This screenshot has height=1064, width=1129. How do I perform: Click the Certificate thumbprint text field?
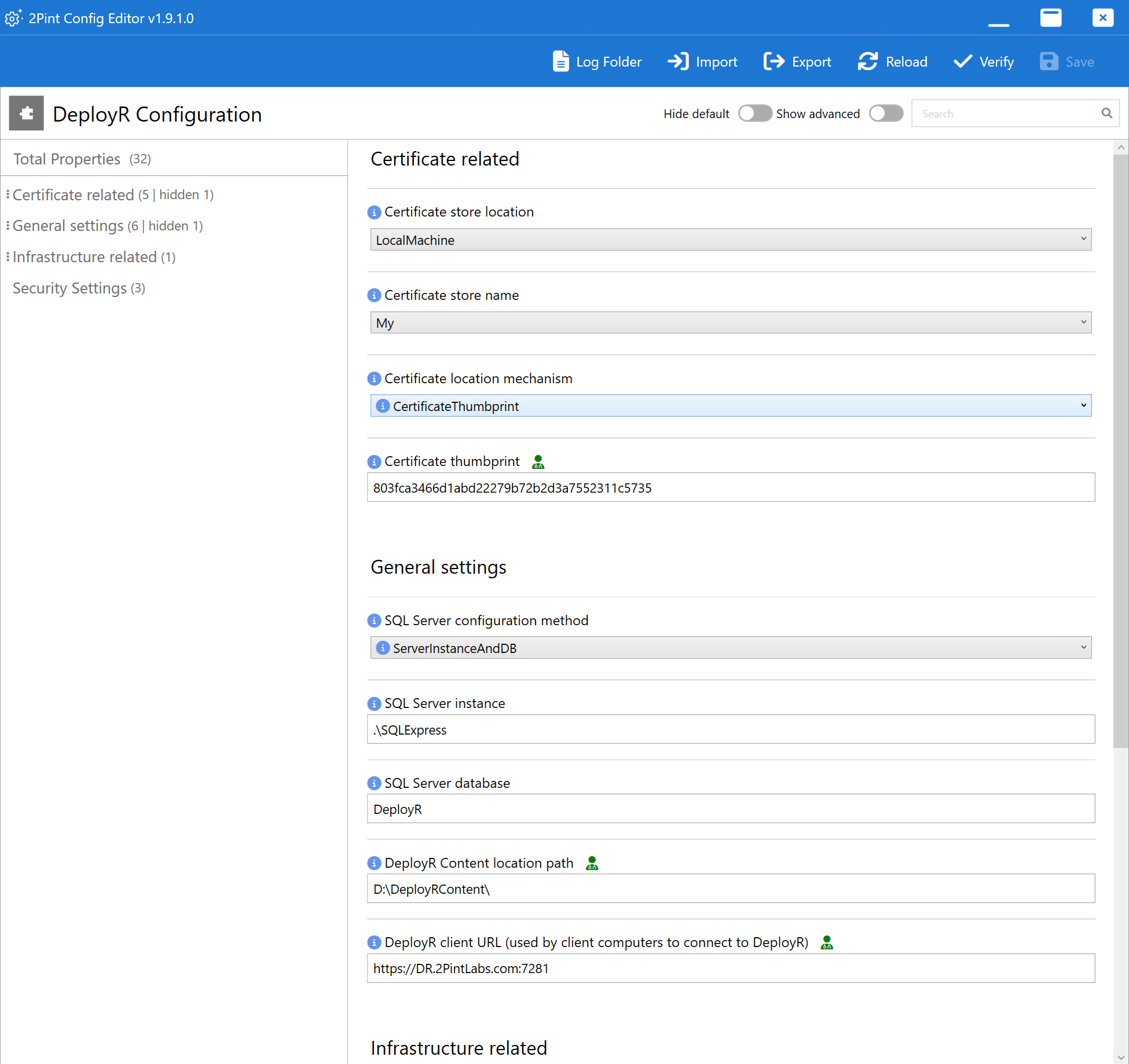[x=731, y=488]
